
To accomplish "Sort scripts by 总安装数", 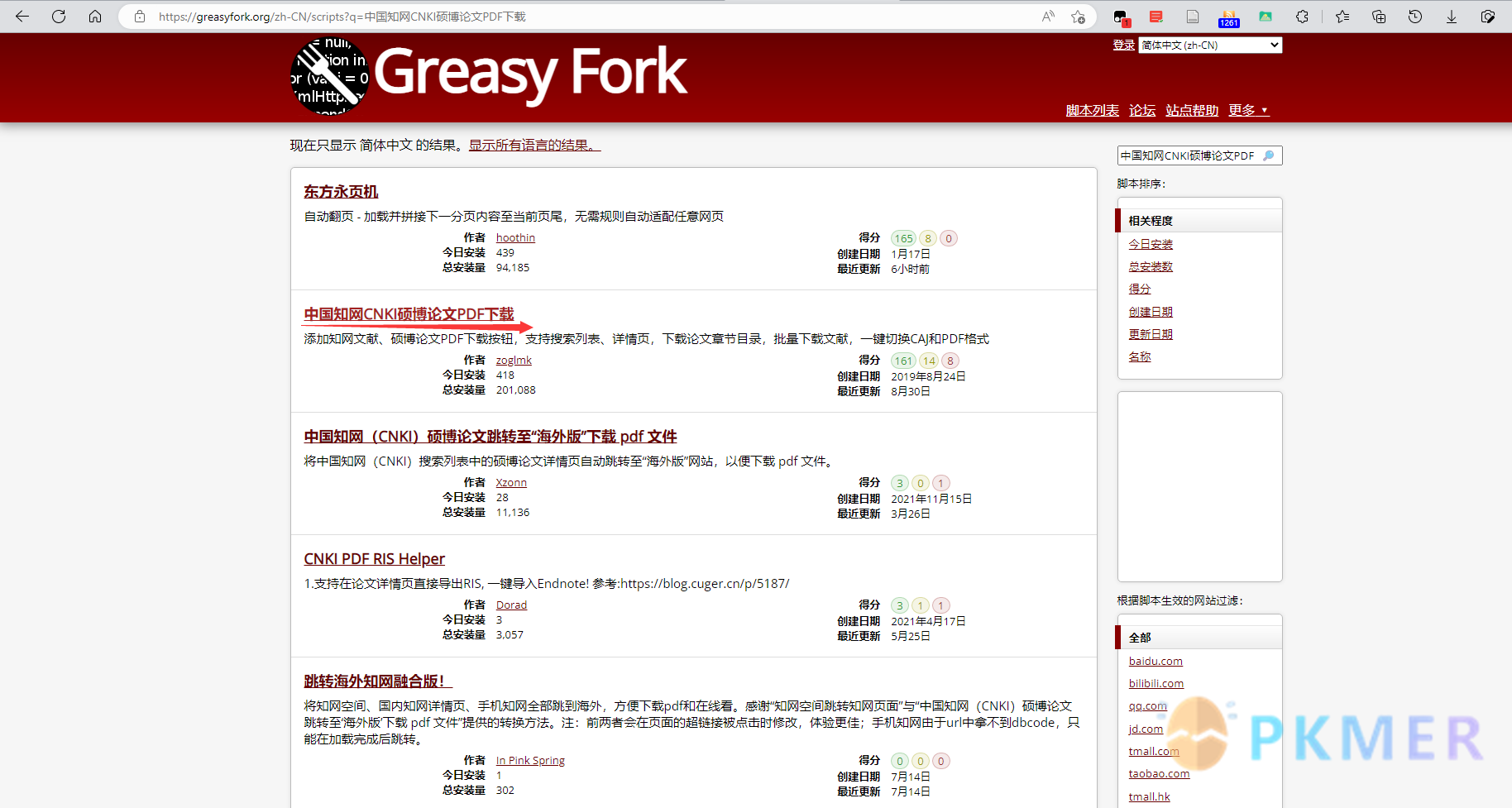I will (1151, 266).
